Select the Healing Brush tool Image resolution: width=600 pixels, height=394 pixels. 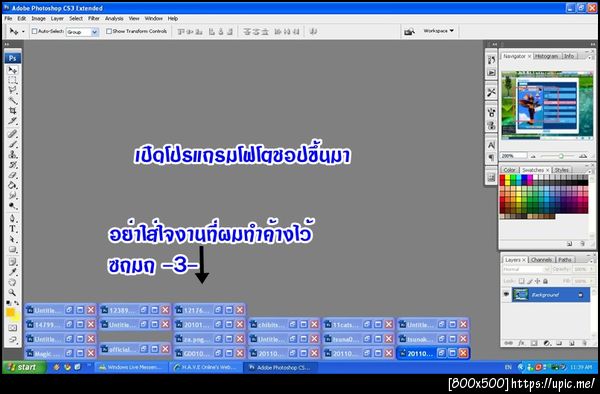tap(13, 134)
